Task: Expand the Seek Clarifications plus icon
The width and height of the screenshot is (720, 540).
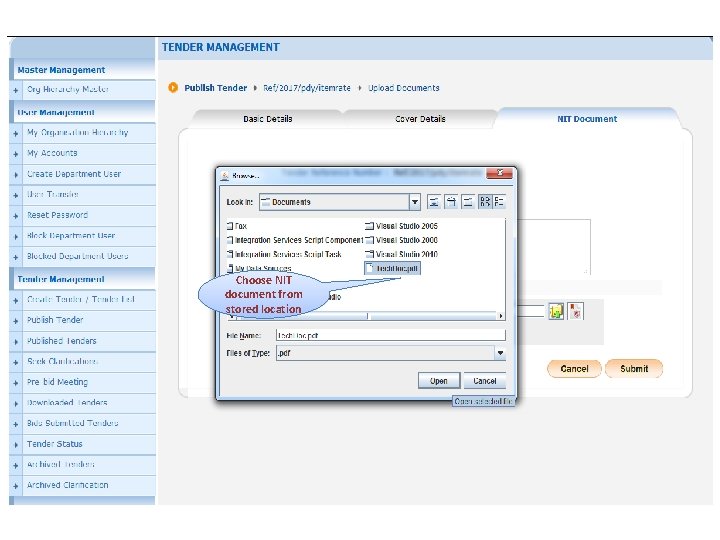Action: (x=16, y=362)
